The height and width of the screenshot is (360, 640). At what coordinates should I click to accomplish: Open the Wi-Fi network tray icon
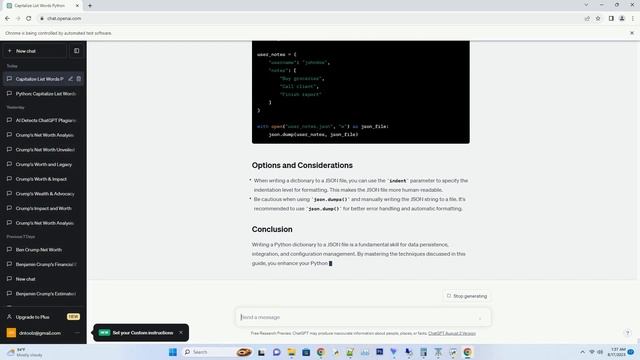point(592,352)
